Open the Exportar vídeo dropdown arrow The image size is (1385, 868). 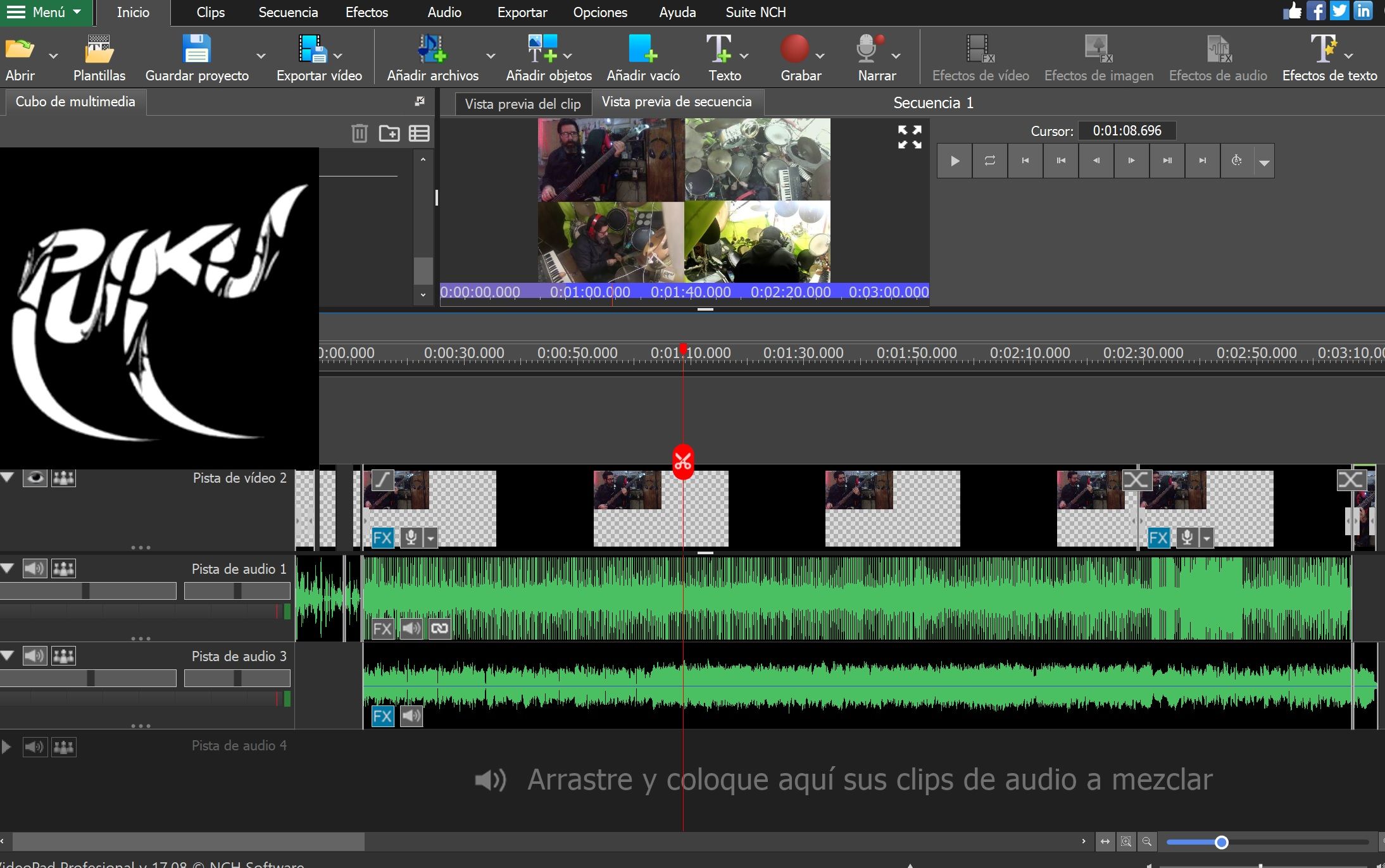coord(338,56)
